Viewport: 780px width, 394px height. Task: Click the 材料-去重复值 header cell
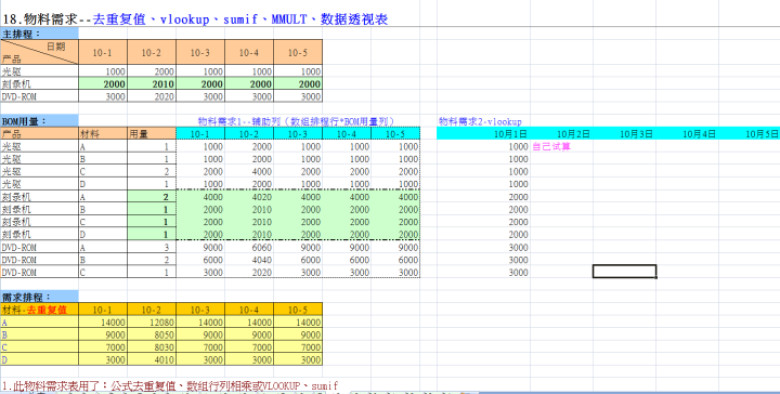tap(39, 309)
